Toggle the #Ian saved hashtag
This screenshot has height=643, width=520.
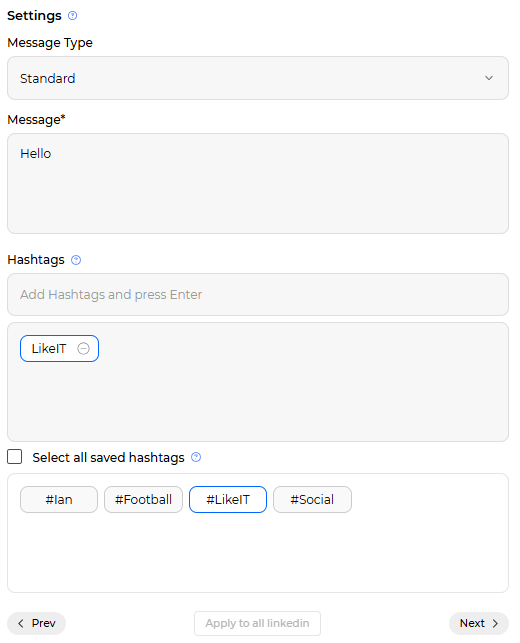coord(59,499)
